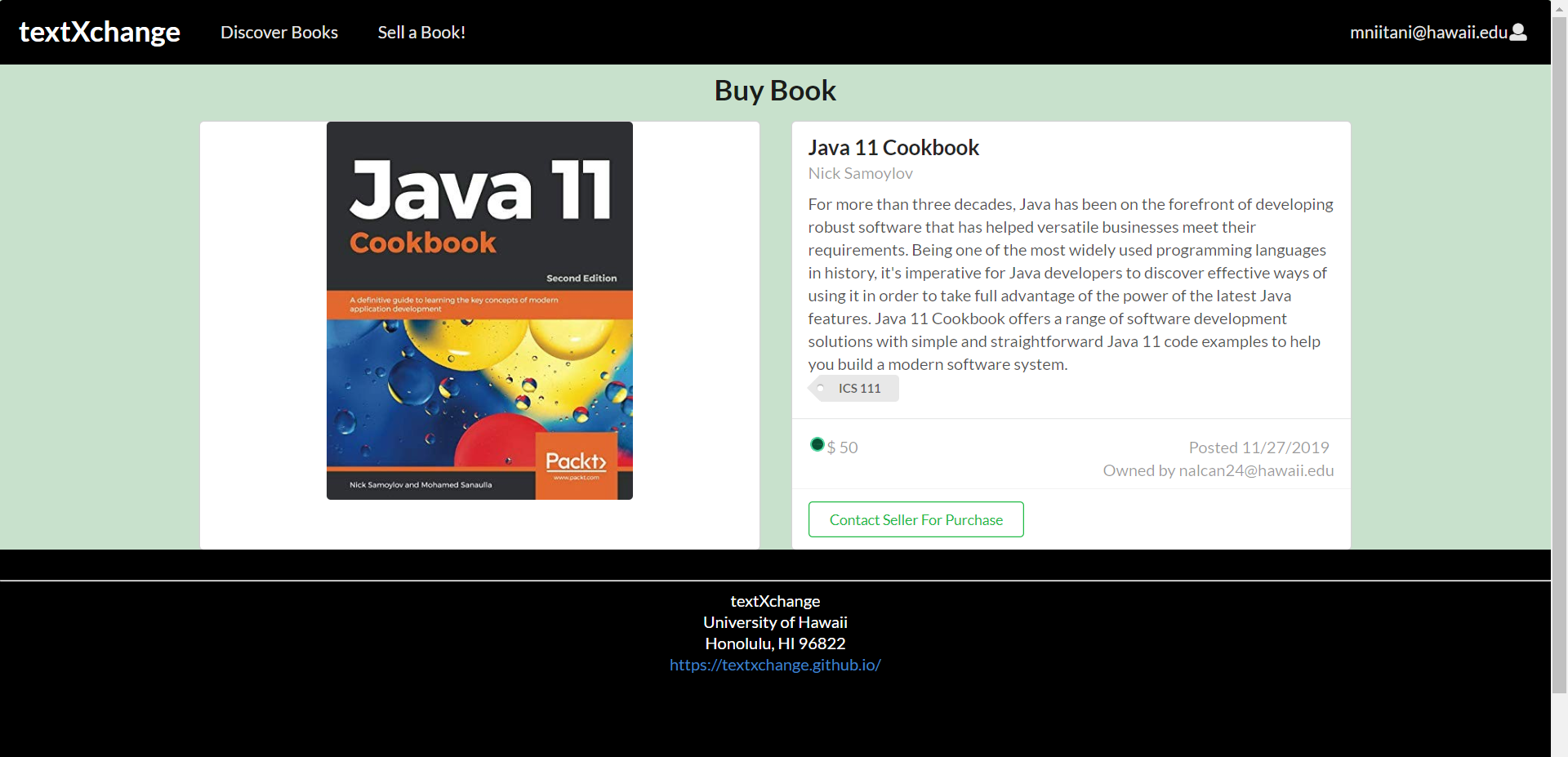The height and width of the screenshot is (757, 1568).
Task: Click the green condition circle icon
Action: click(x=817, y=444)
